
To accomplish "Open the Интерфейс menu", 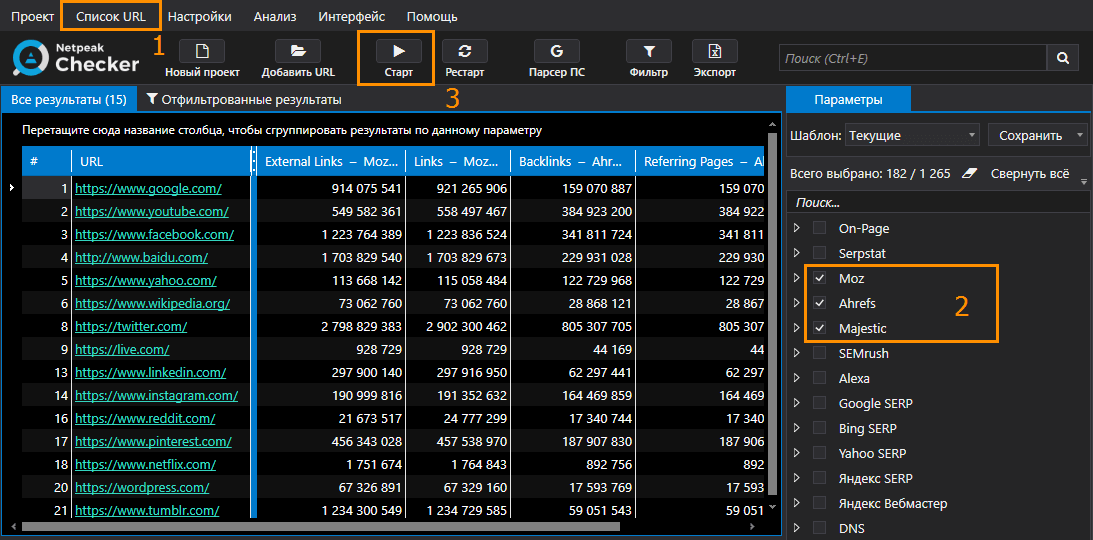I will 351,16.
